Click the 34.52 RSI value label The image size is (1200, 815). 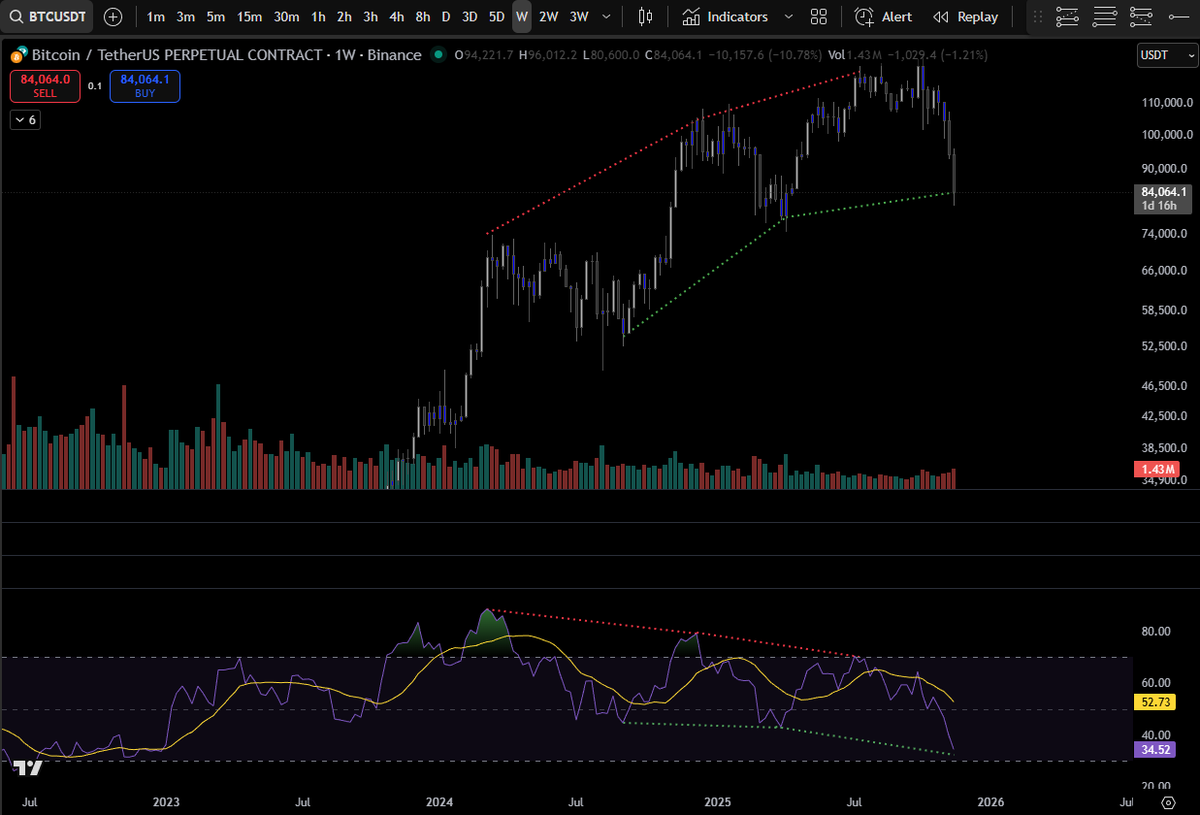tap(1154, 748)
